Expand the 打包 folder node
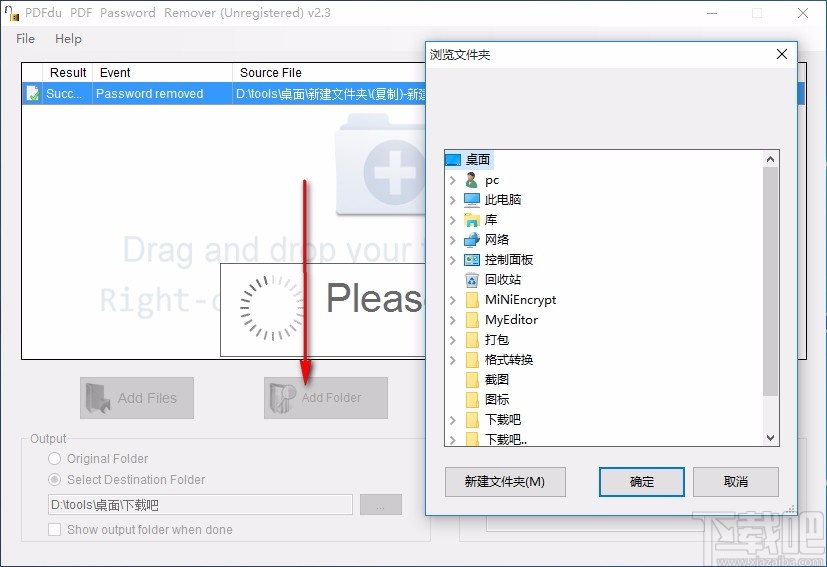Viewport: 827px width, 567px height. [x=453, y=340]
